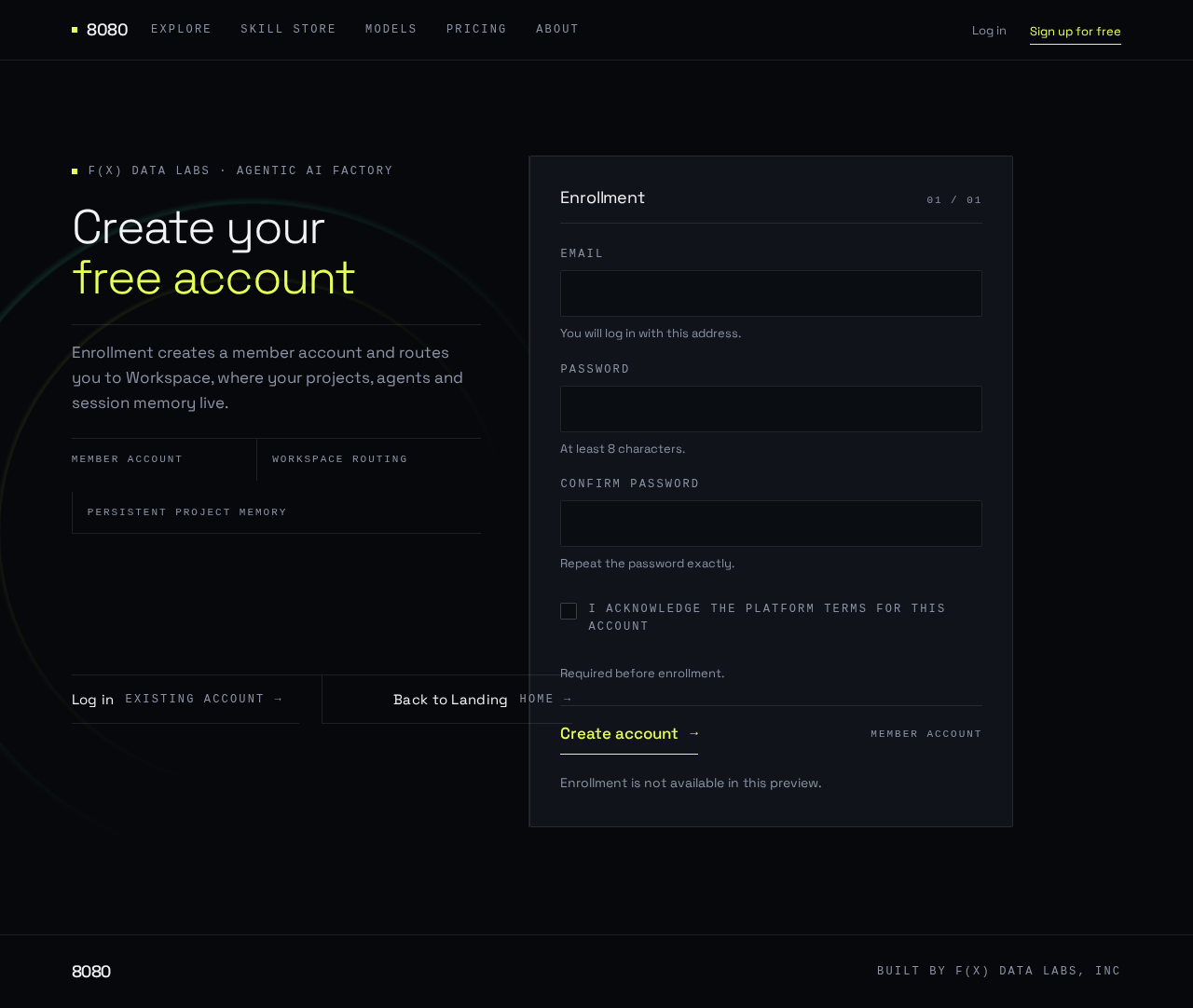Click the 'Repeat the password exactly.' hint
The width and height of the screenshot is (1193, 1008).
(647, 564)
